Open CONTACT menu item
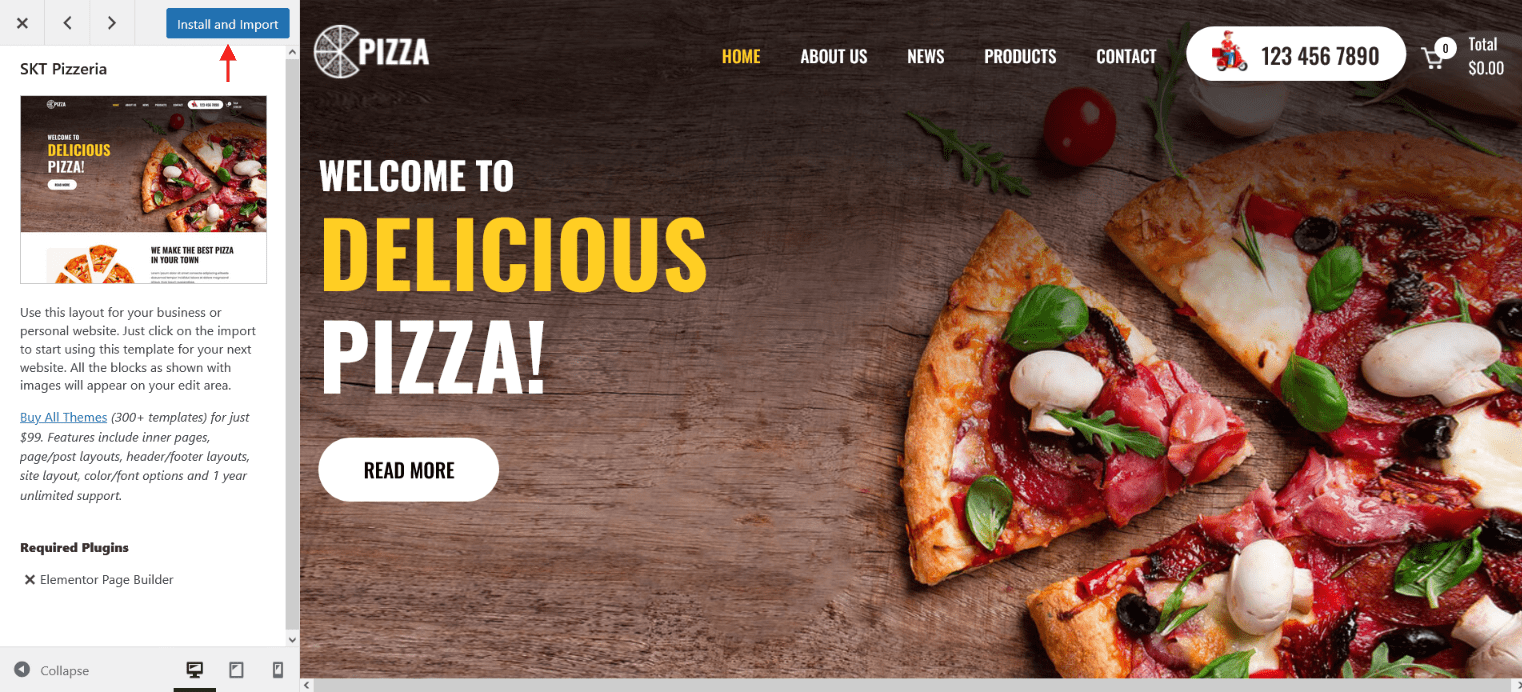This screenshot has height=692, width=1522. click(x=1126, y=57)
